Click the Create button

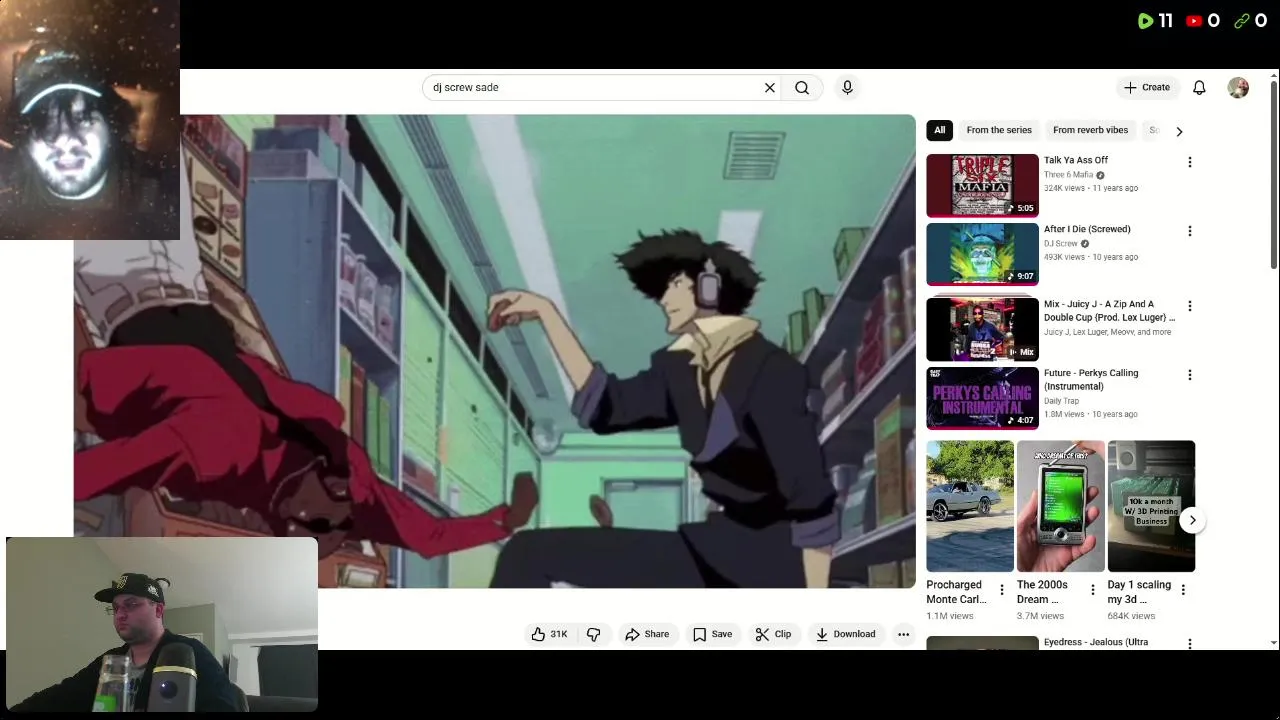click(1146, 88)
